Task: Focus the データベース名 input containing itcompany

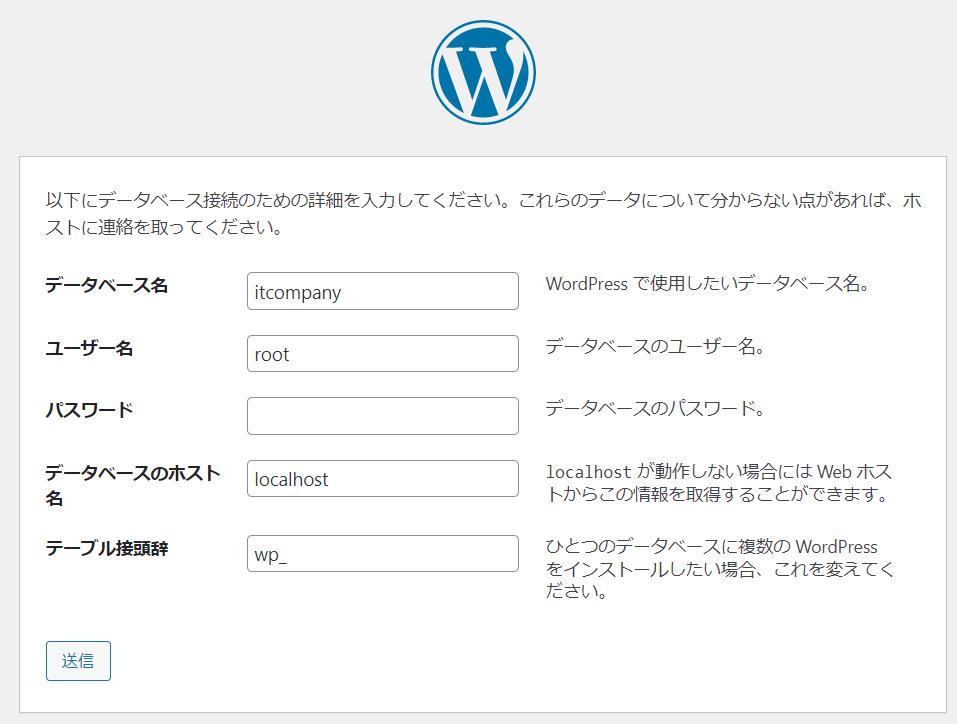Action: coord(382,291)
